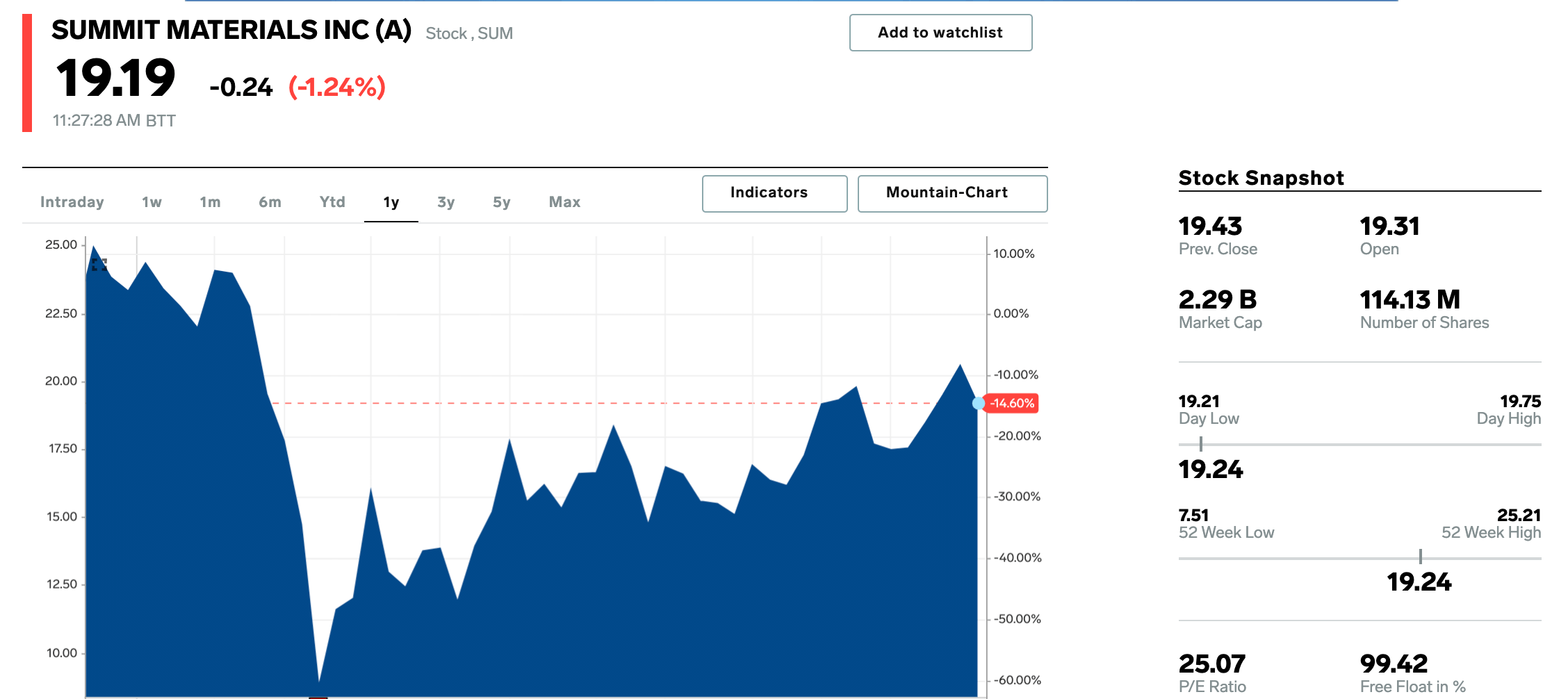Open the Mountain-Chart type selector
1568x699 pixels.
coord(952,193)
